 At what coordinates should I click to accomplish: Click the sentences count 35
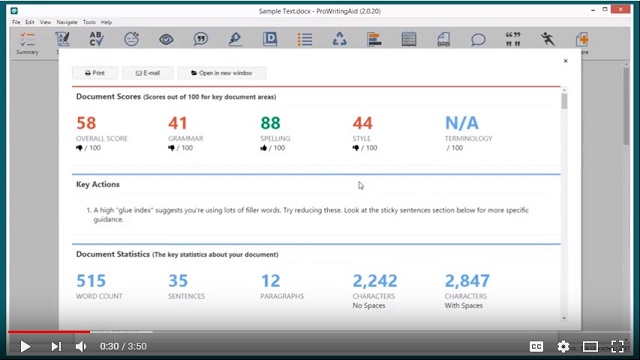pos(178,281)
